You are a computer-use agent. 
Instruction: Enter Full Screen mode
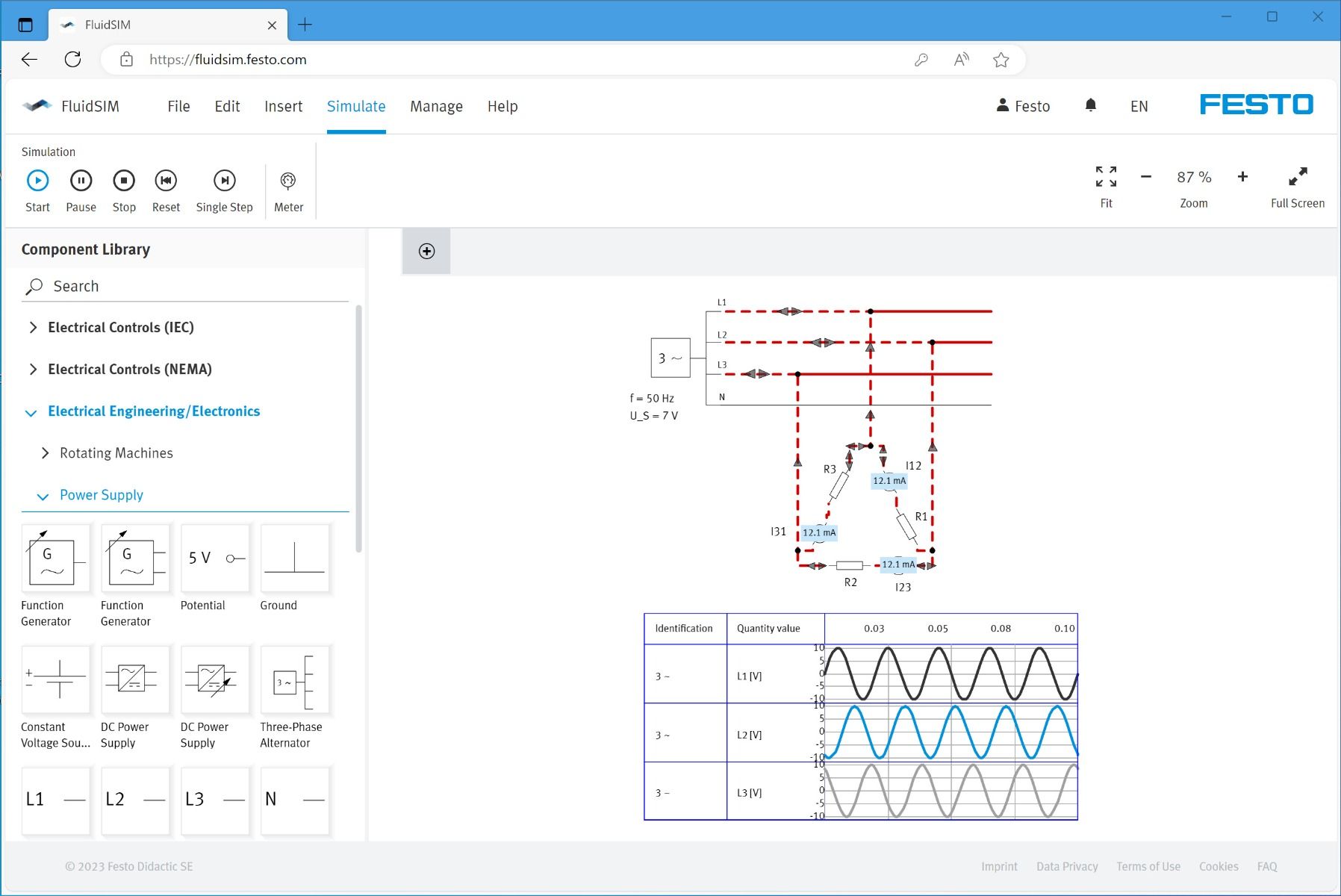tap(1298, 177)
